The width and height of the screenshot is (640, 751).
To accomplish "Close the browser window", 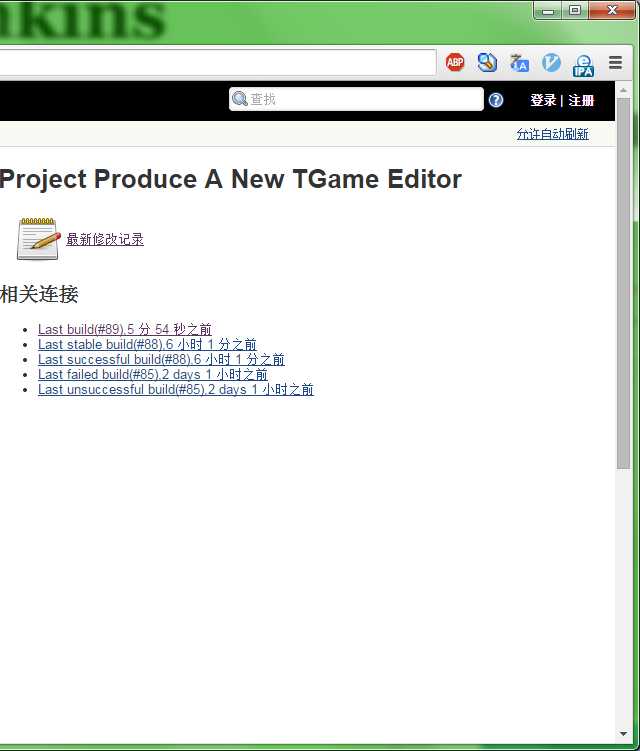I will tap(612, 11).
